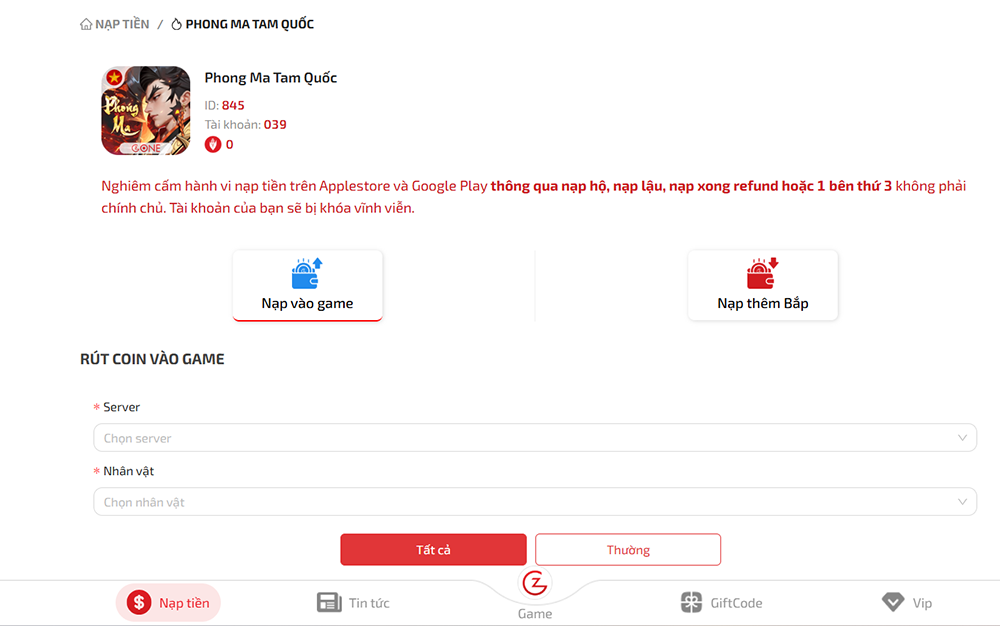
Task: Open Nạp tiền in bottom navigation
Action: [168, 603]
